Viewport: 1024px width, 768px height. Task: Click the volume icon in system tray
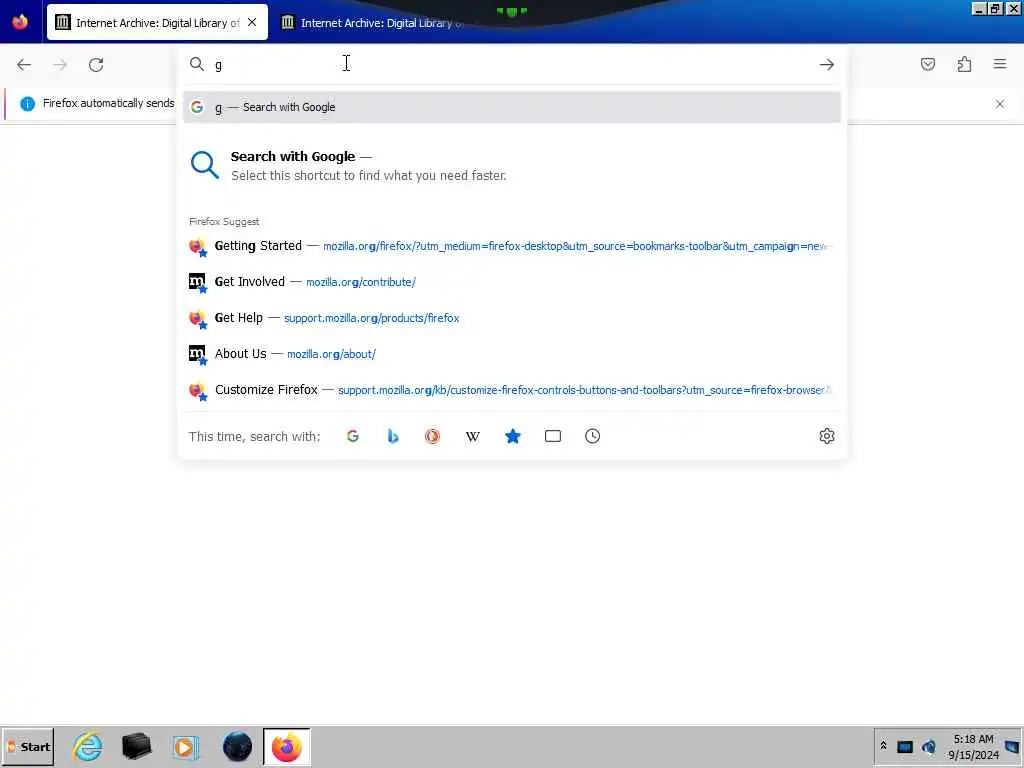pos(929,746)
